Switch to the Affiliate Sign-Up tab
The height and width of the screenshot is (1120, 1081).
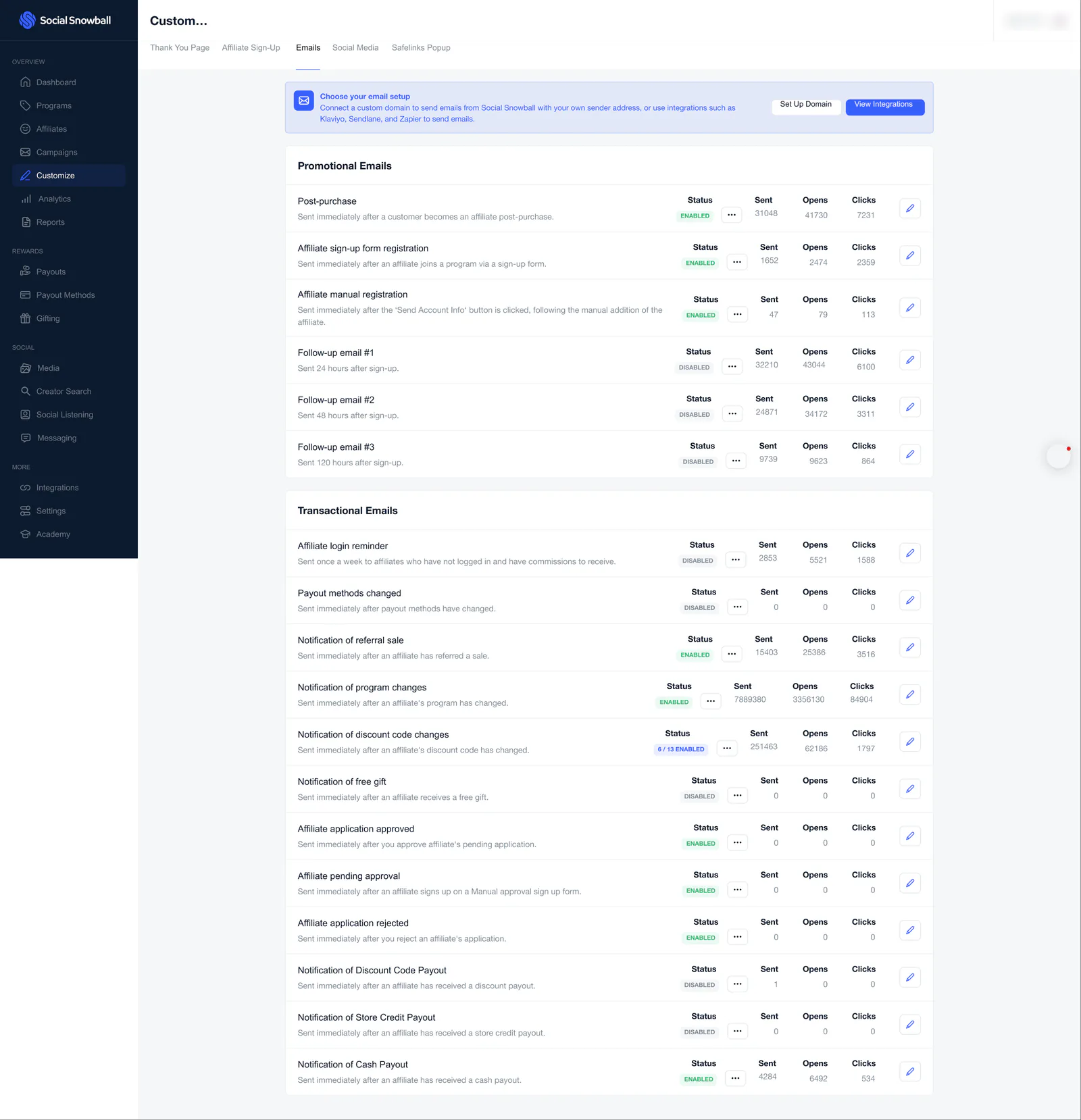coord(251,48)
